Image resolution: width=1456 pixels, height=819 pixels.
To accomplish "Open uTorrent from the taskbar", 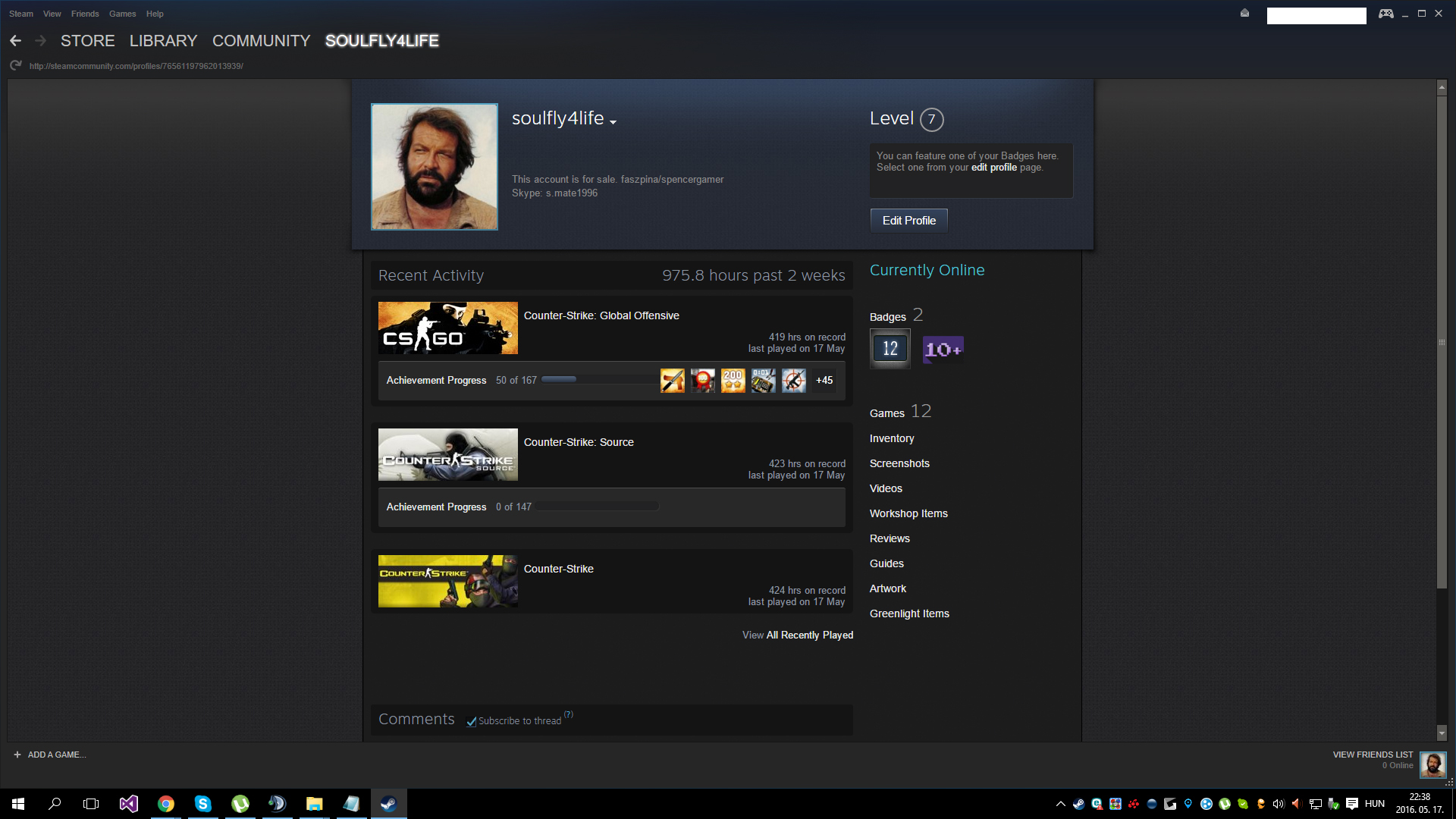I will tap(240, 804).
